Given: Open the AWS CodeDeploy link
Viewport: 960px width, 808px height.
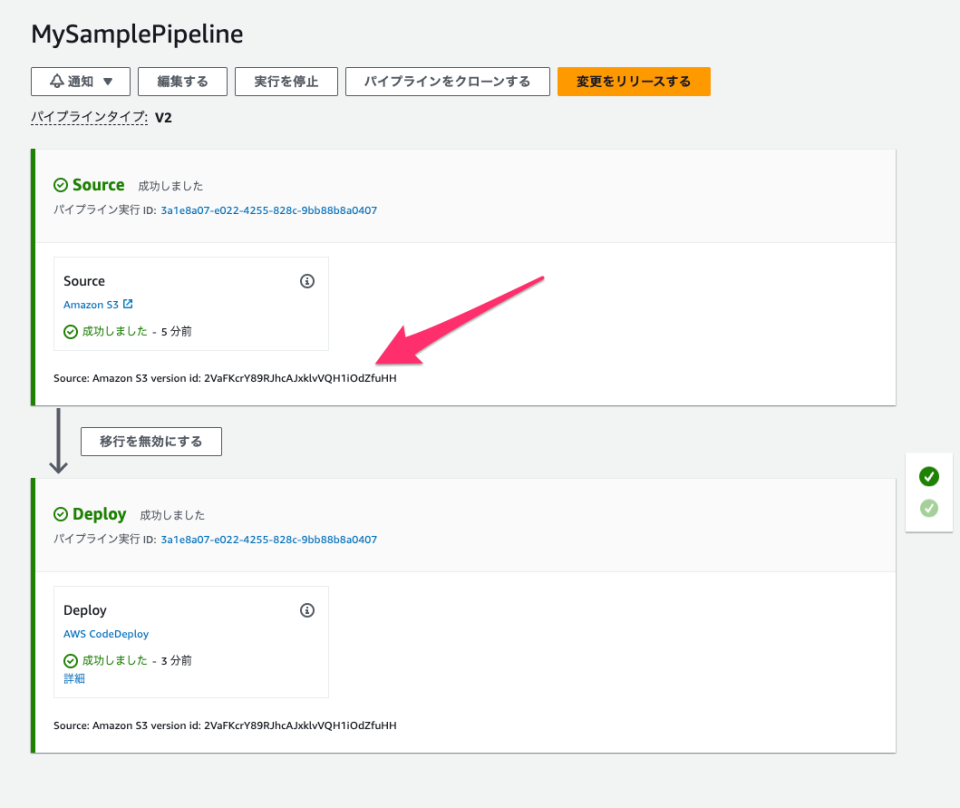Looking at the screenshot, I should (106, 634).
